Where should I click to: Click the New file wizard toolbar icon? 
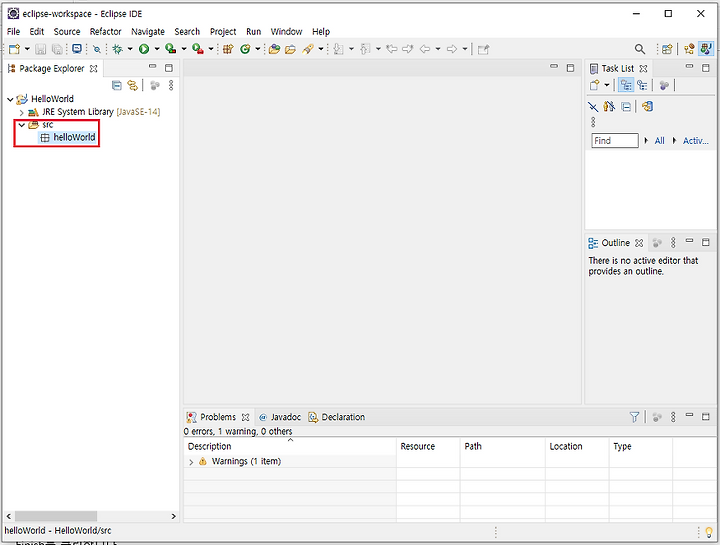15,49
